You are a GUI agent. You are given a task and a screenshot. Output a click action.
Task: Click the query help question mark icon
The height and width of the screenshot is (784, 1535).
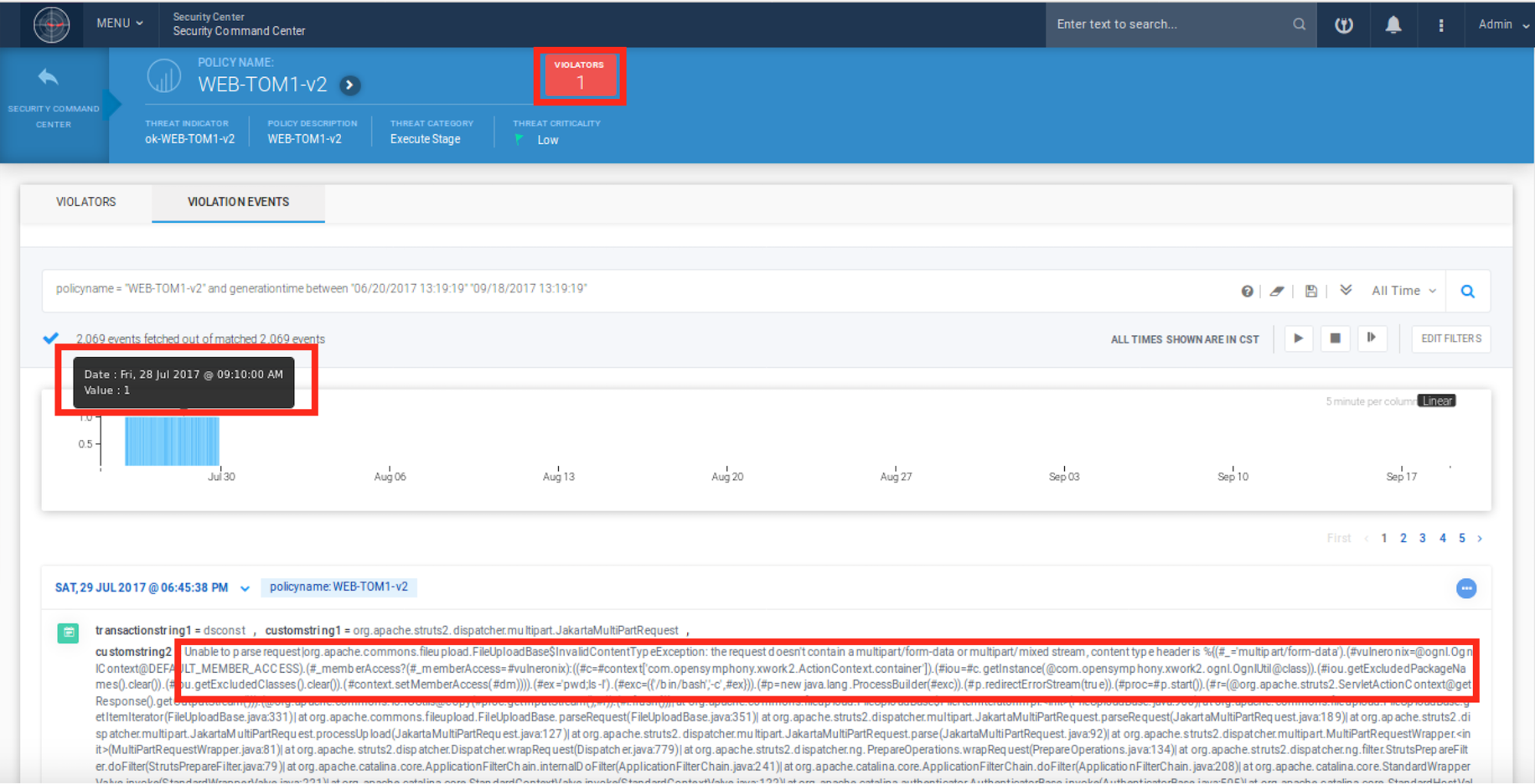pos(1247,291)
